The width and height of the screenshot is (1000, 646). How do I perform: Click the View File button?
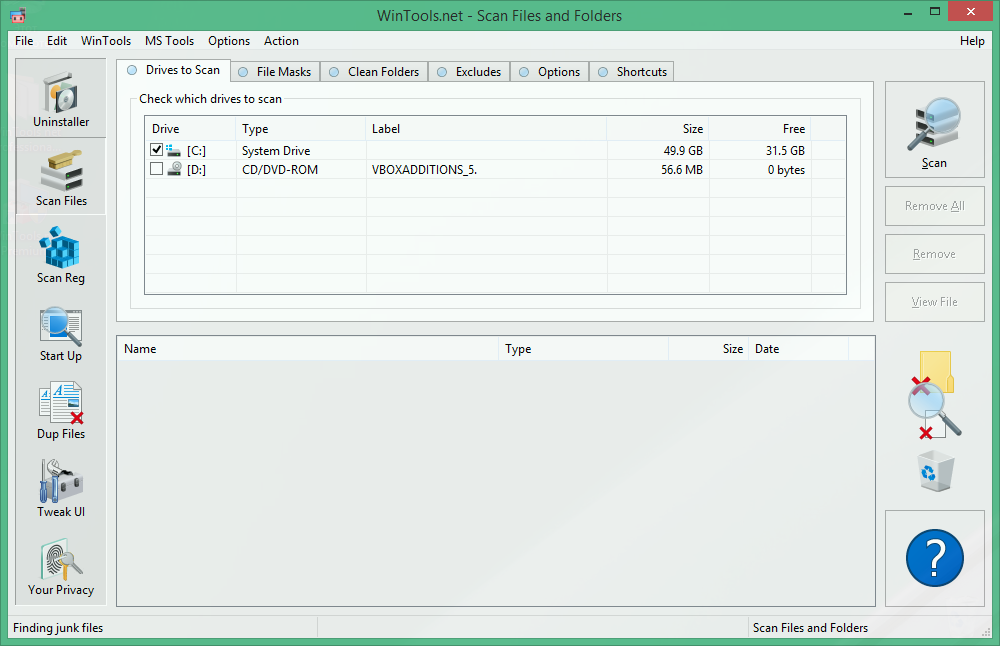(x=934, y=302)
